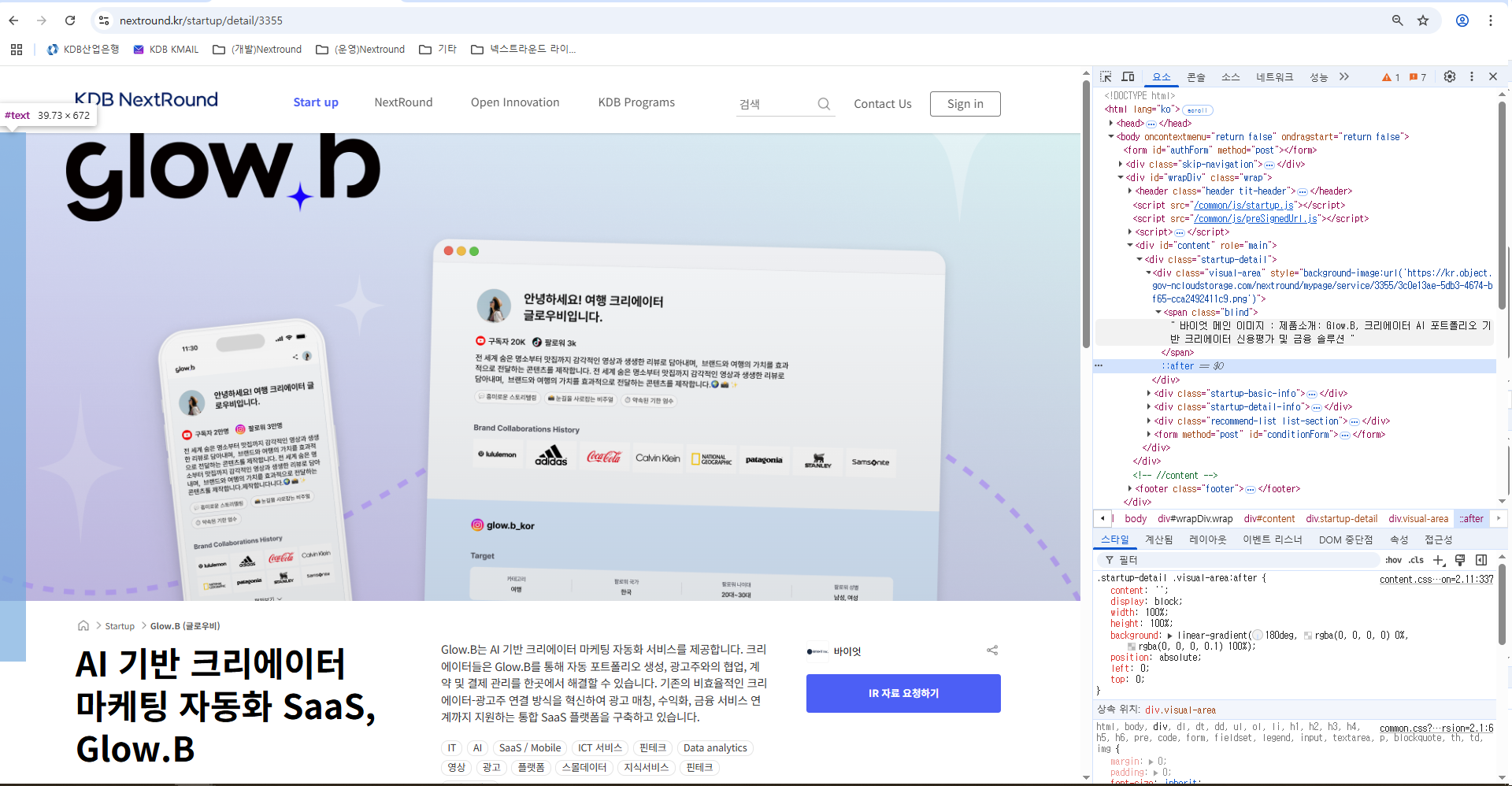Toggle the device toolbar in DevTools
Image resolution: width=1512 pixels, height=786 pixels.
click(x=1128, y=76)
